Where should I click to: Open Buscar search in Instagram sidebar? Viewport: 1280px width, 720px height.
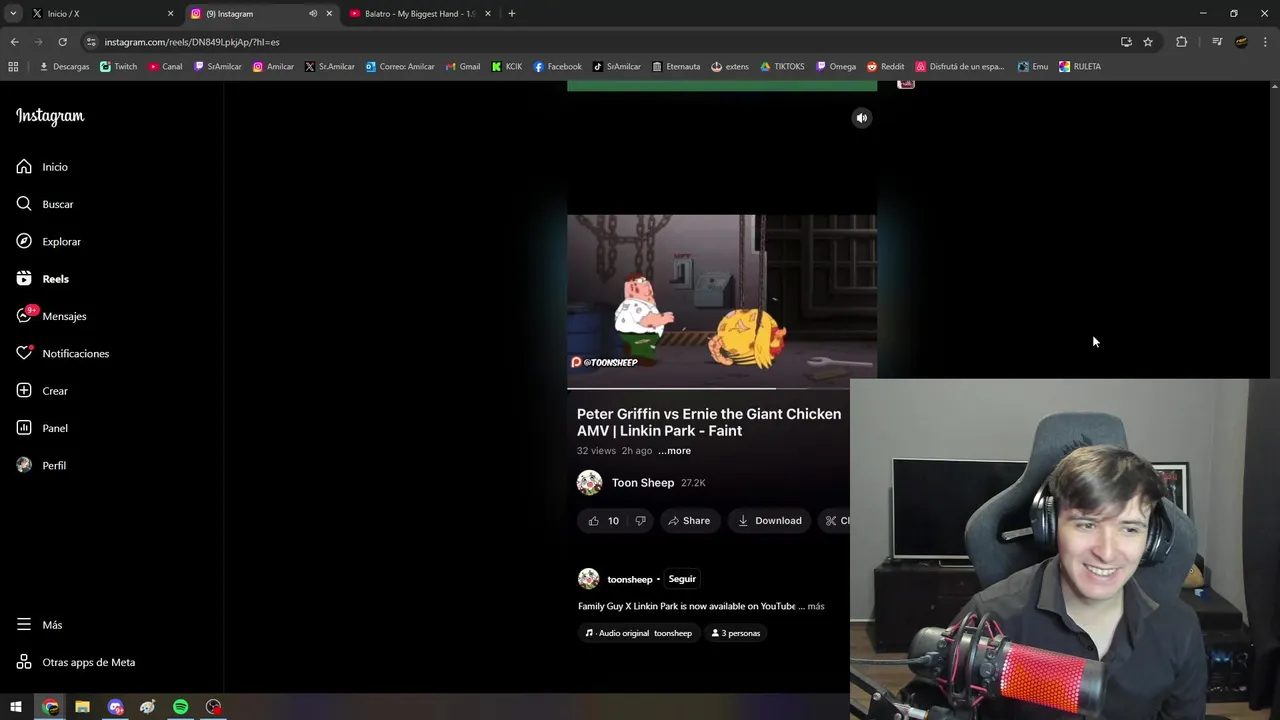(45, 204)
